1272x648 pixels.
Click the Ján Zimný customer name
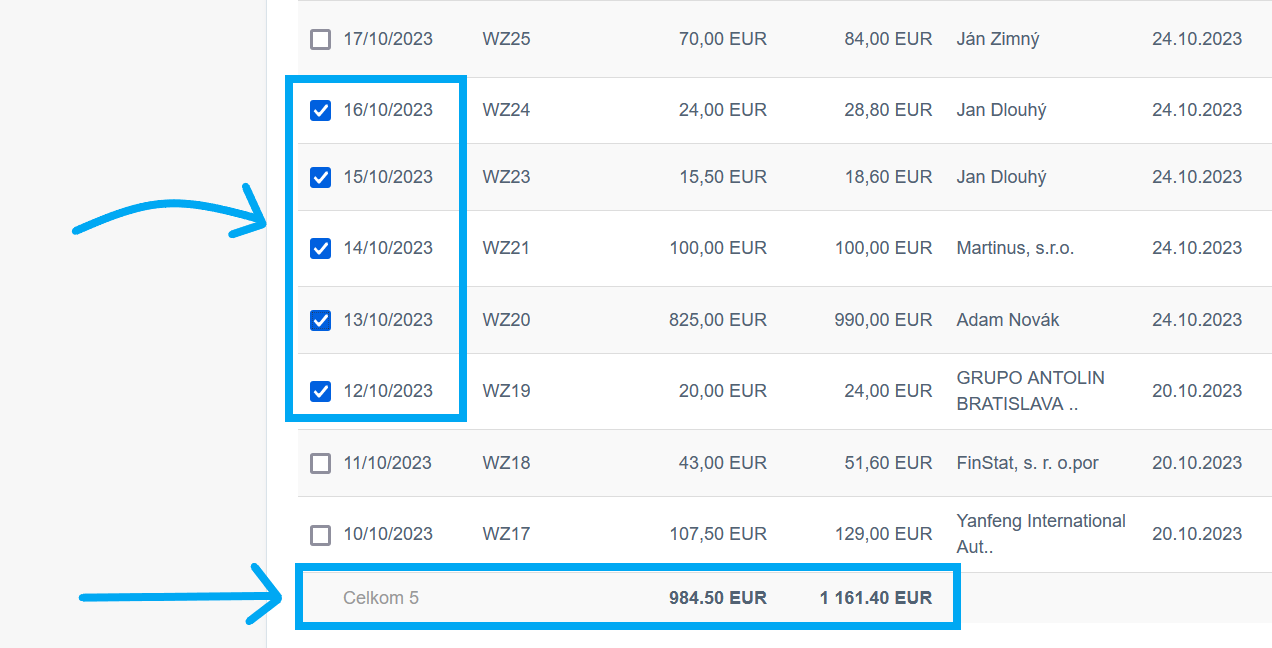pyautogui.click(x=998, y=39)
